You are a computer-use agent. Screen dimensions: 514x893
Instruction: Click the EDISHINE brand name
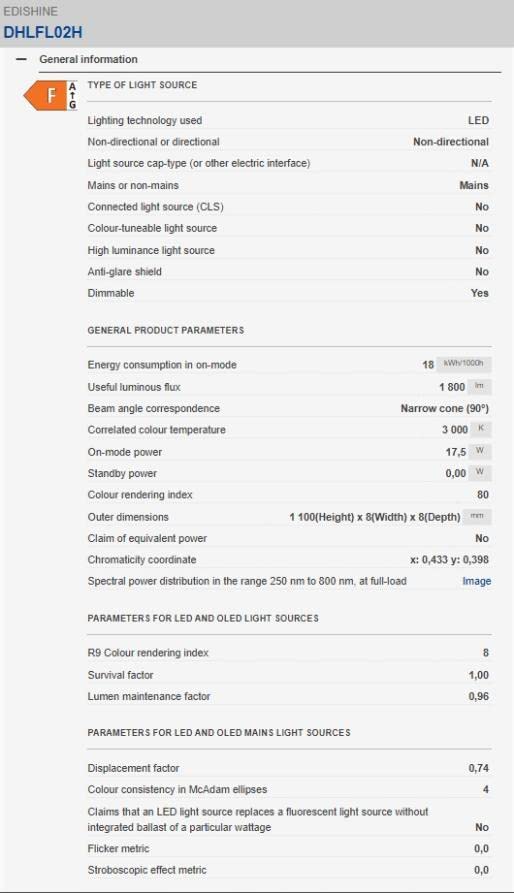click(x=30, y=11)
